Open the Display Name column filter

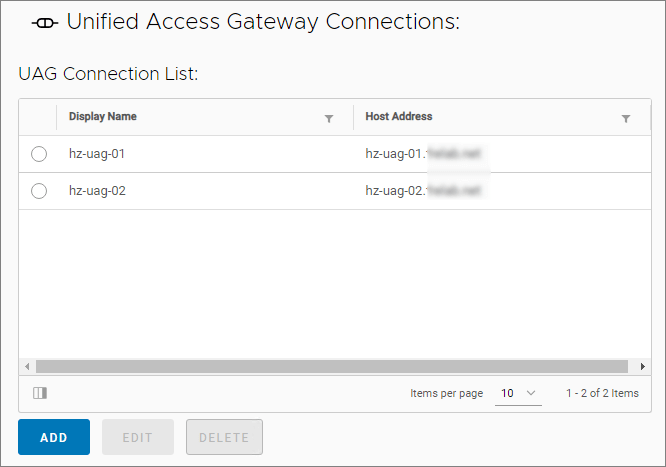coord(329,118)
